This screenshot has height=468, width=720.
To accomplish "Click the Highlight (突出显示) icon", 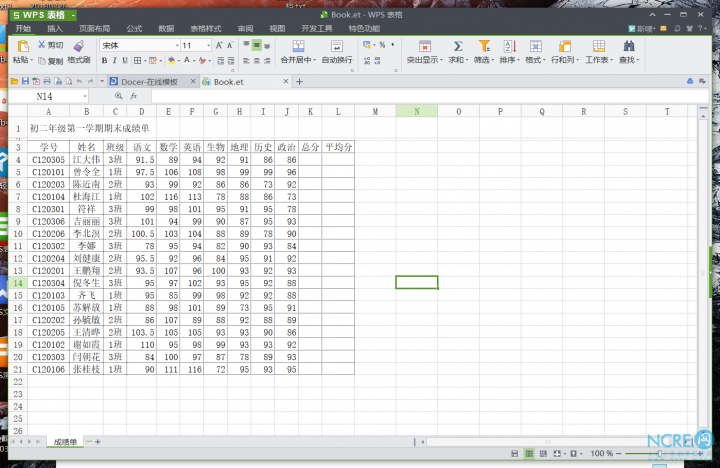I will click(425, 46).
